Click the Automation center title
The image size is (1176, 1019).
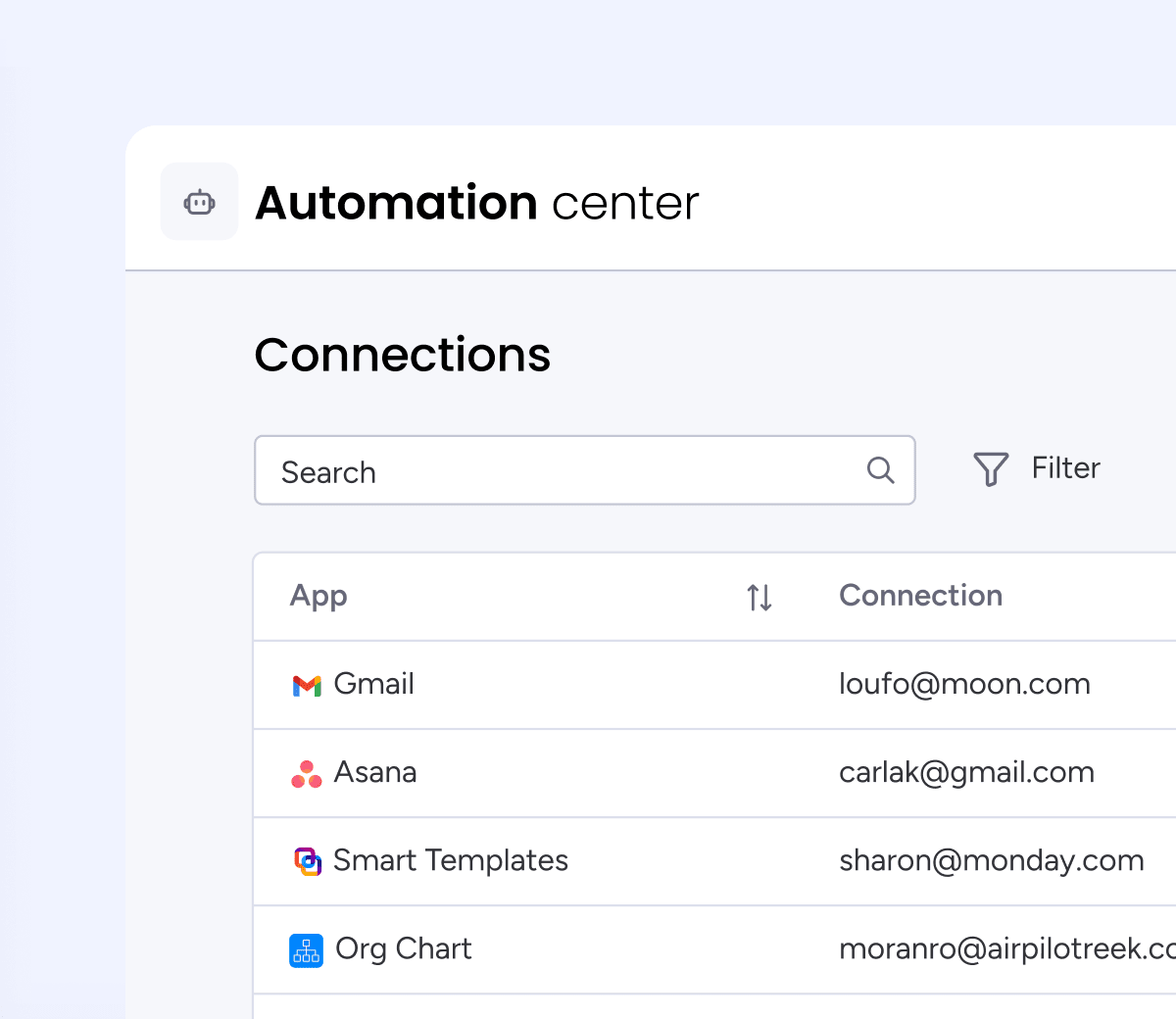click(x=477, y=203)
